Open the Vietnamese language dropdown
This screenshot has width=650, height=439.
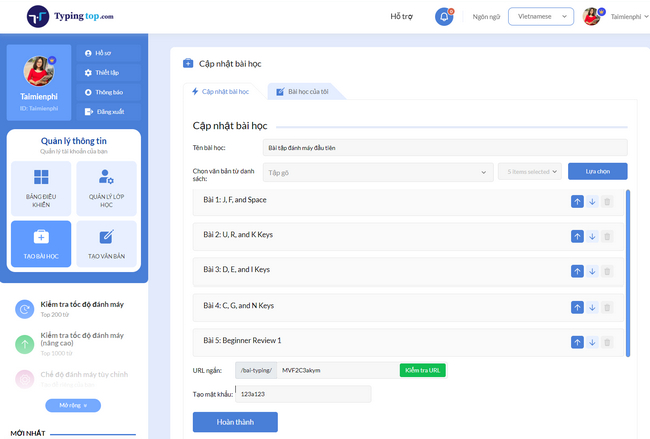tap(540, 17)
